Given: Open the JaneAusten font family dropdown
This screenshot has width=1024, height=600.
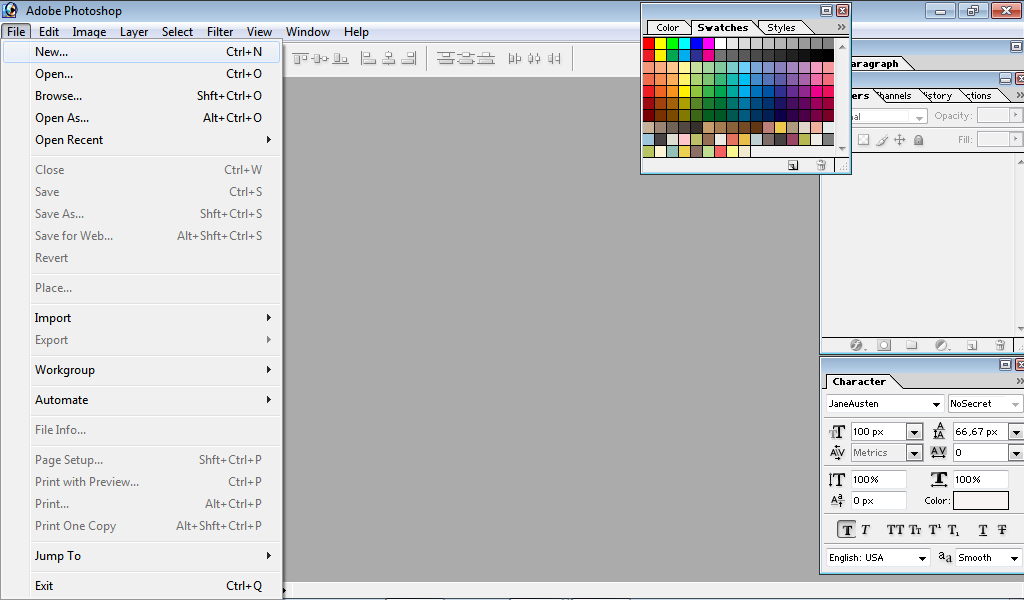Looking at the screenshot, I should [936, 404].
